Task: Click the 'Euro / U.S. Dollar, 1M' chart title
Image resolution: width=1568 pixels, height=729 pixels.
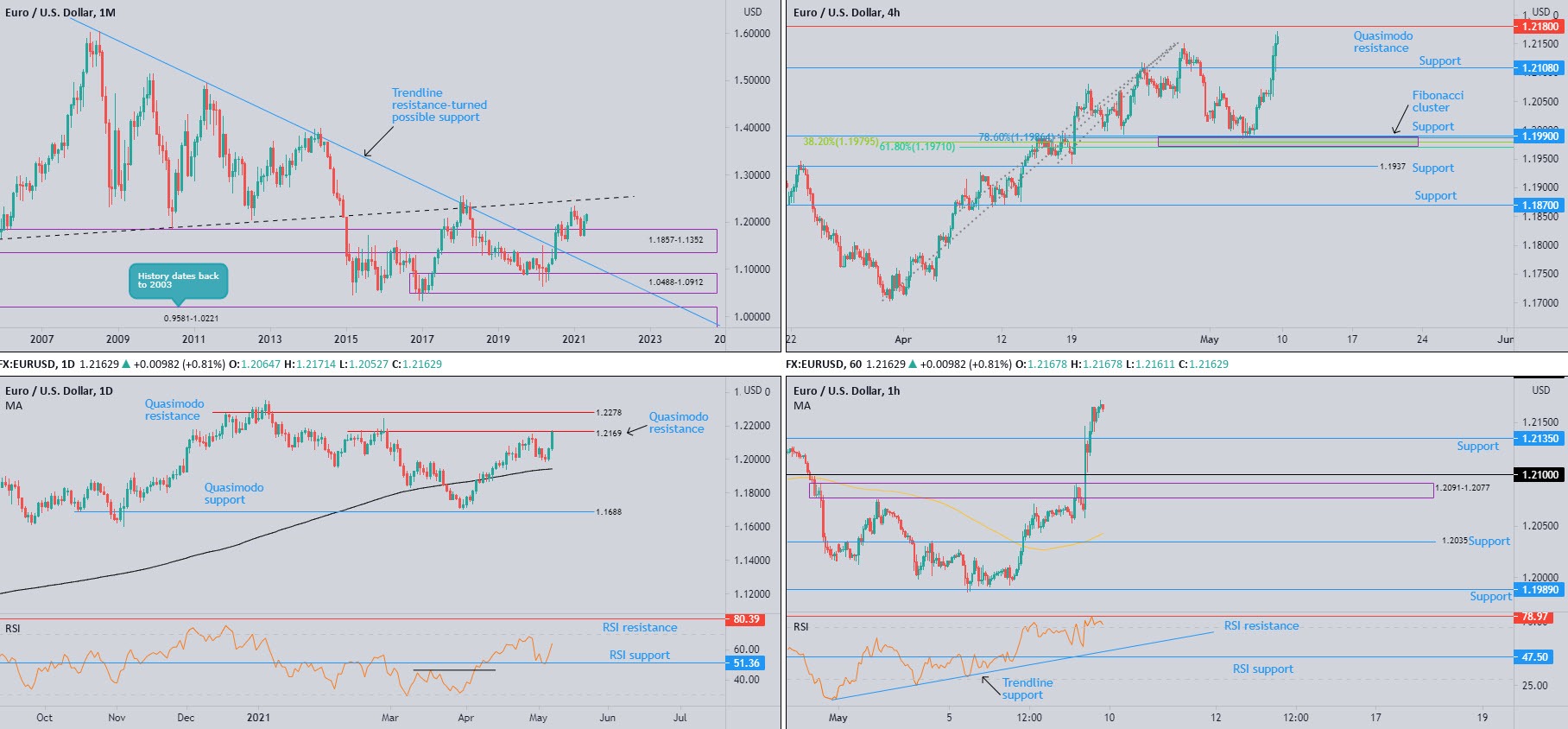Action: point(60,13)
